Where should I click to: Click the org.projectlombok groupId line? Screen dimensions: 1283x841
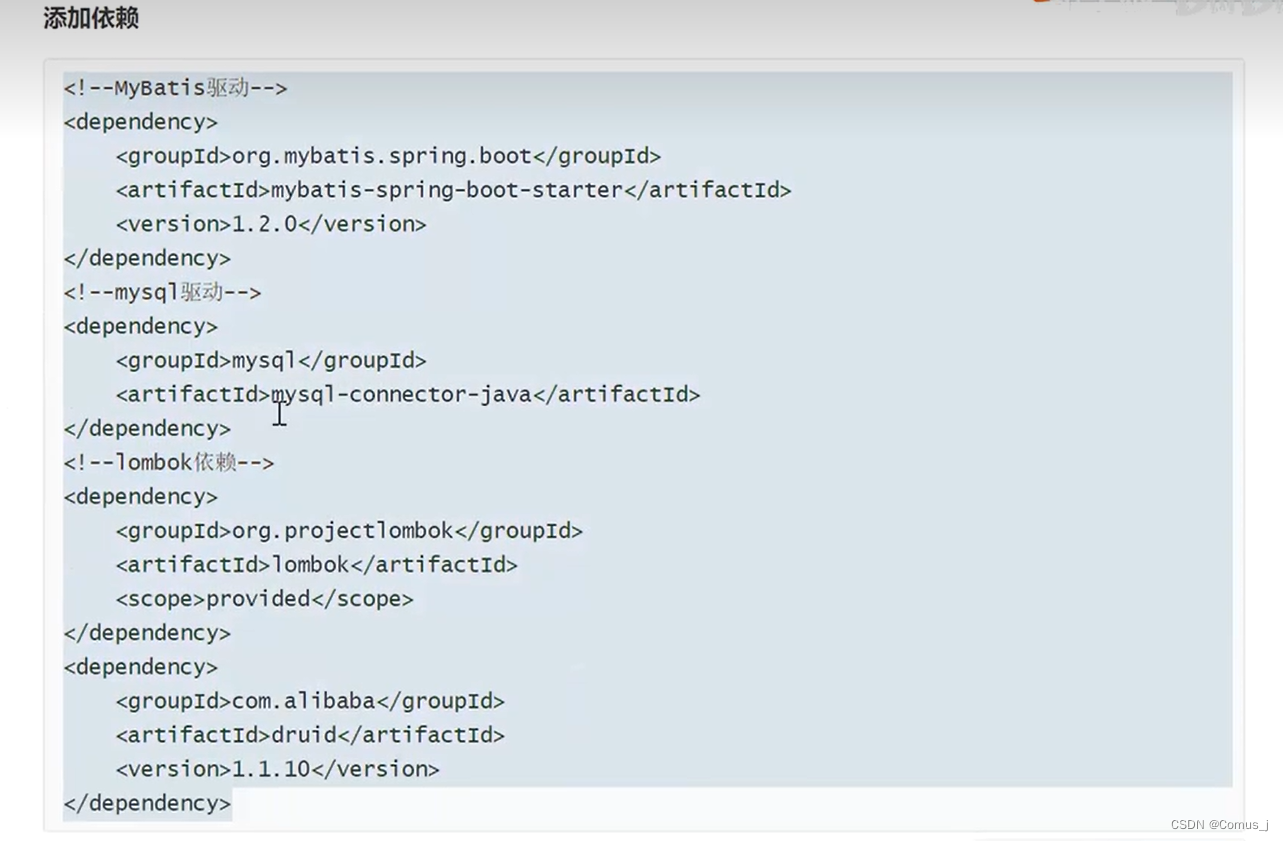point(349,530)
